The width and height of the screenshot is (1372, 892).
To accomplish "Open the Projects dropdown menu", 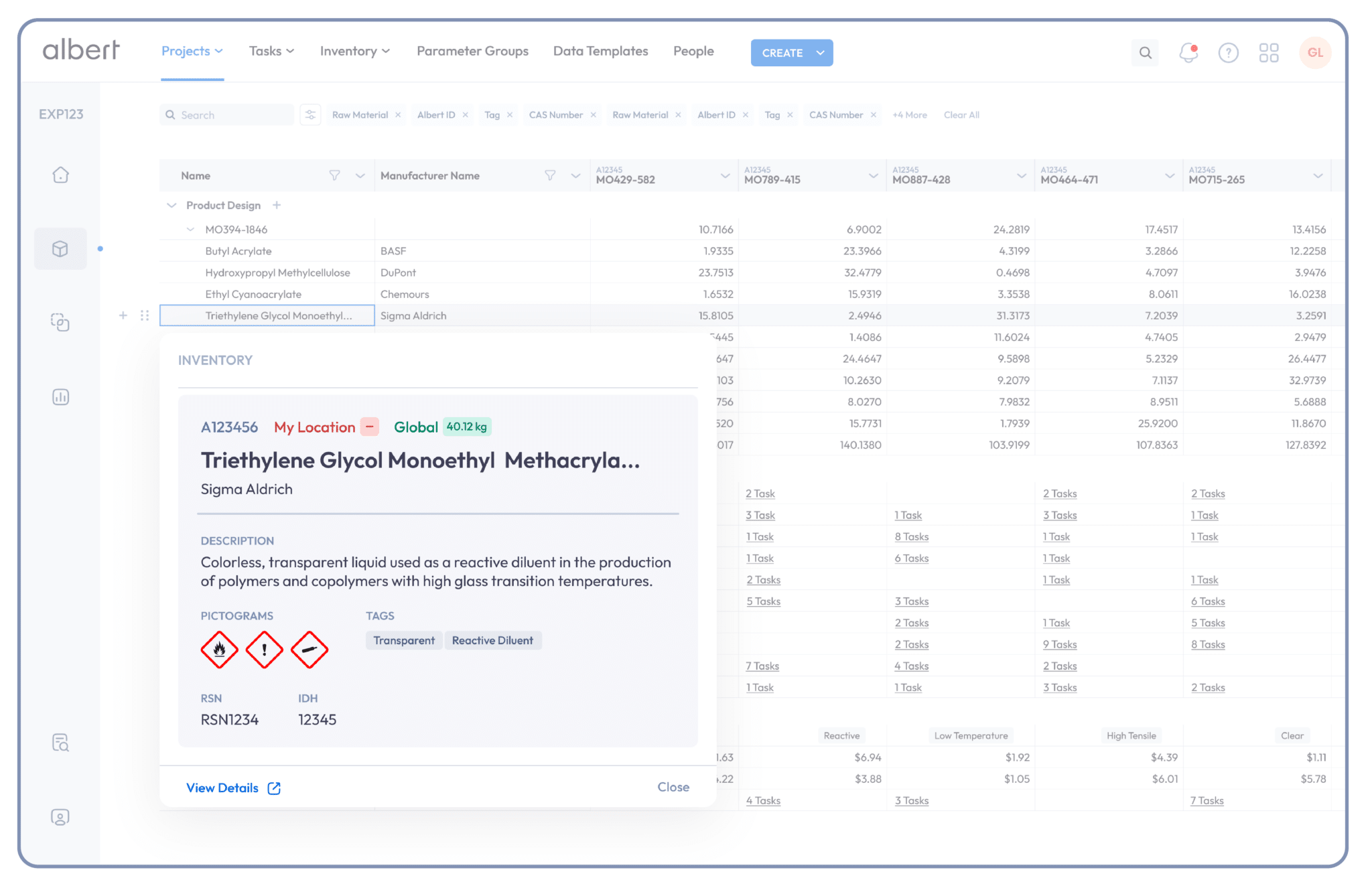I will click(x=192, y=51).
